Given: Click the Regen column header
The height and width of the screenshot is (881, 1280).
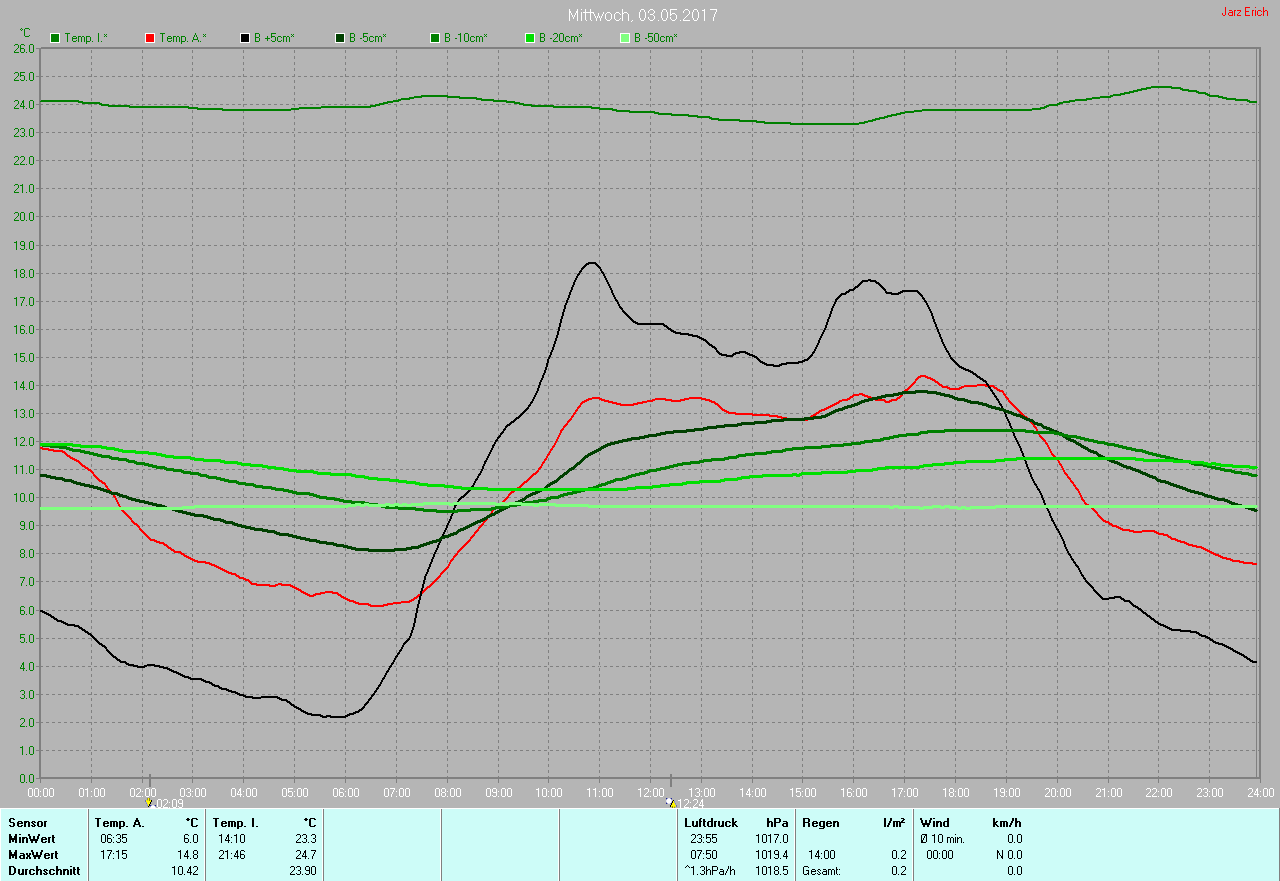Looking at the screenshot, I should [x=819, y=823].
